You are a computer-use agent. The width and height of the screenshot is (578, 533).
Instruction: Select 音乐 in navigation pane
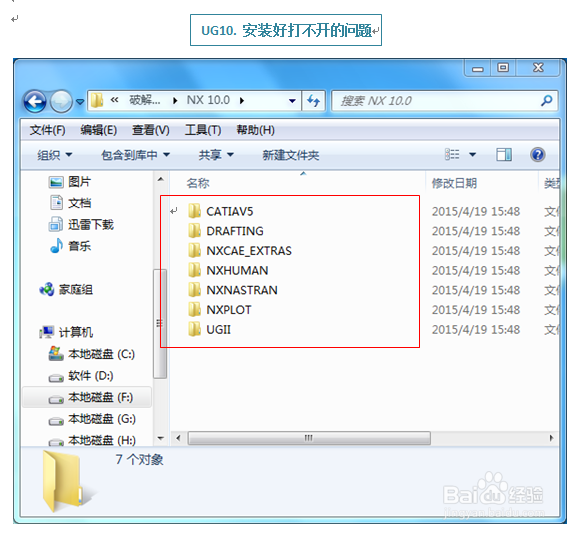point(70,245)
